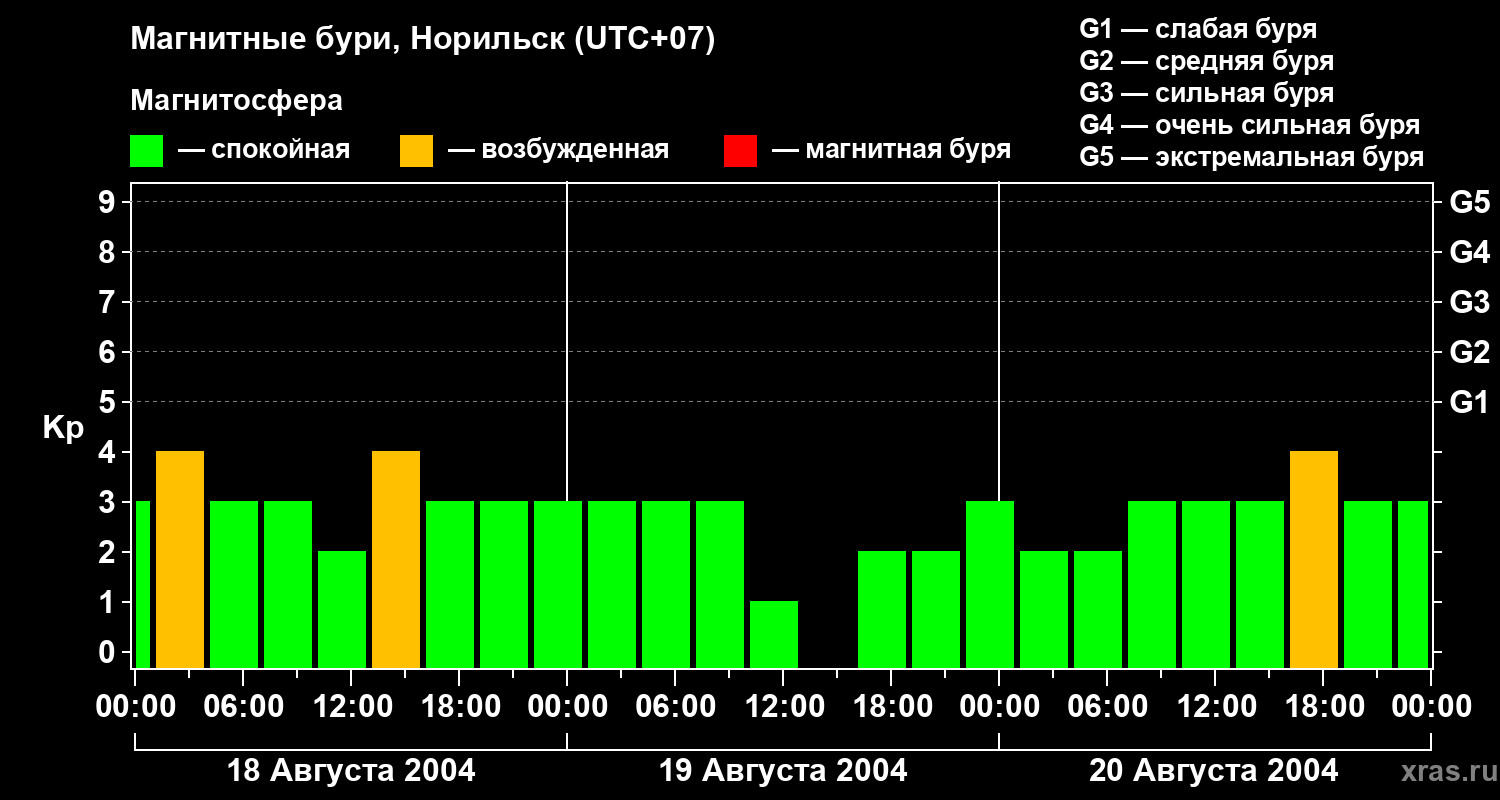The height and width of the screenshot is (800, 1500).
Task: Click the 'G5 — экстремальная буря' line
Action: tap(1252, 157)
